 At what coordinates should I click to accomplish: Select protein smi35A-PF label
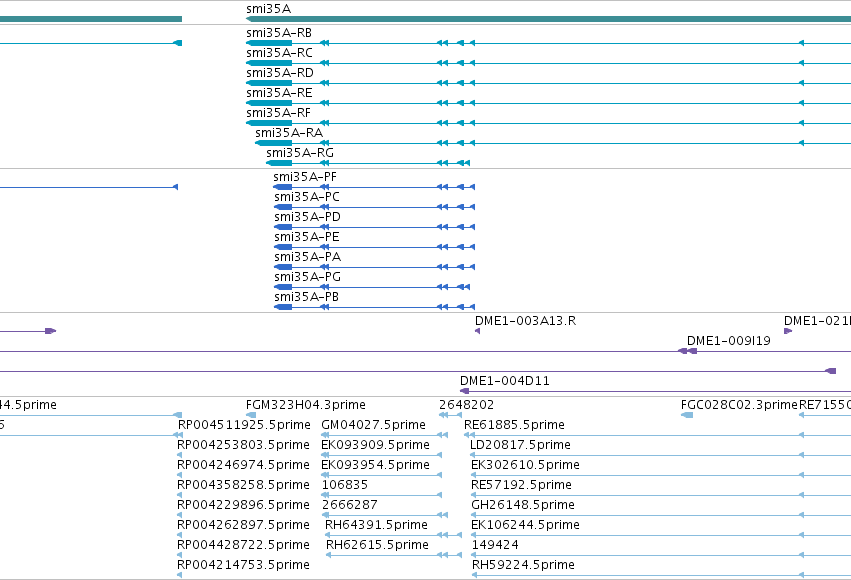tap(305, 177)
